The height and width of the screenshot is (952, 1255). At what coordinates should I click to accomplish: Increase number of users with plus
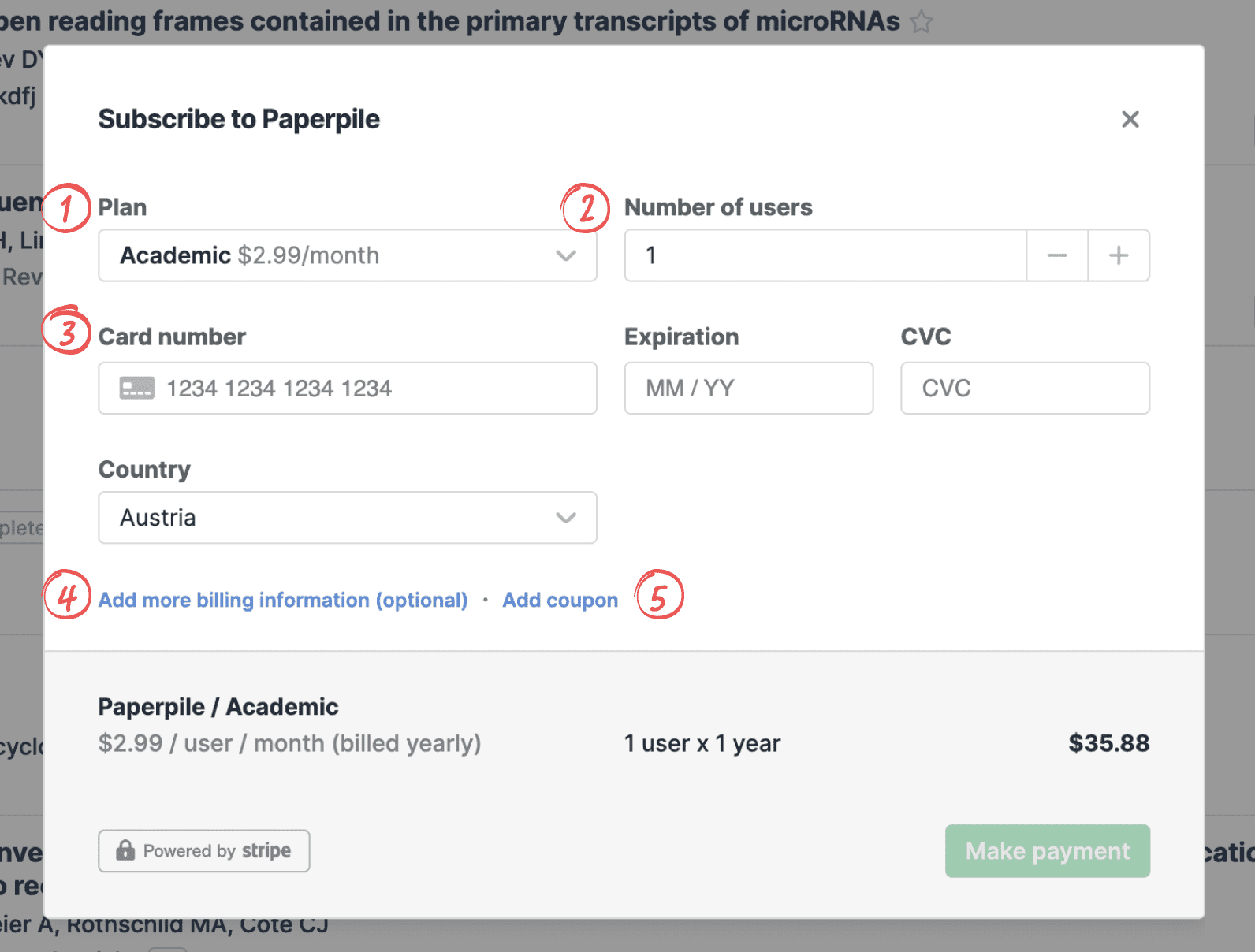(1119, 255)
